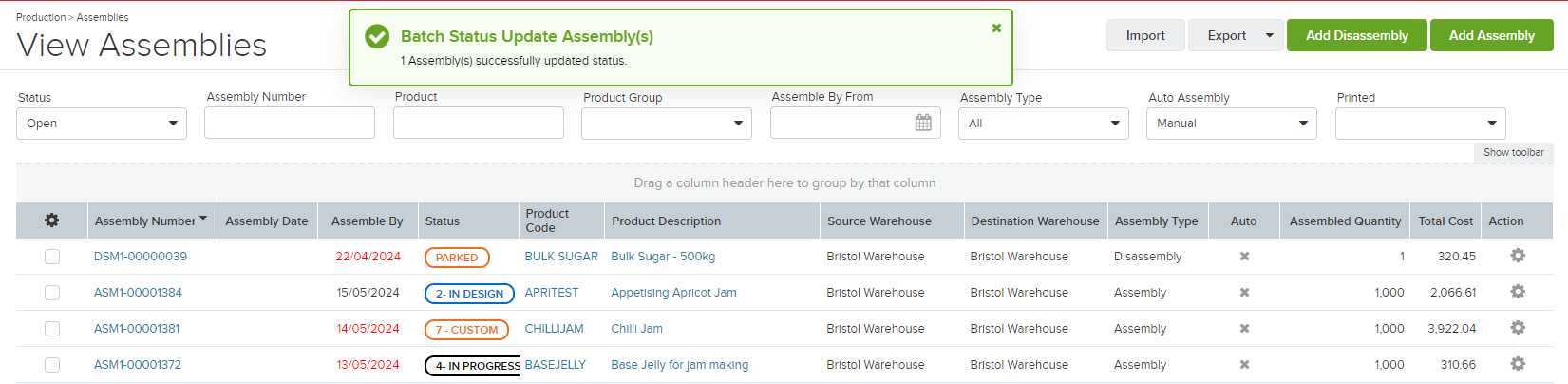Expand the Status dropdown showing Open
Screen dimensions: 1568x384
[102, 124]
